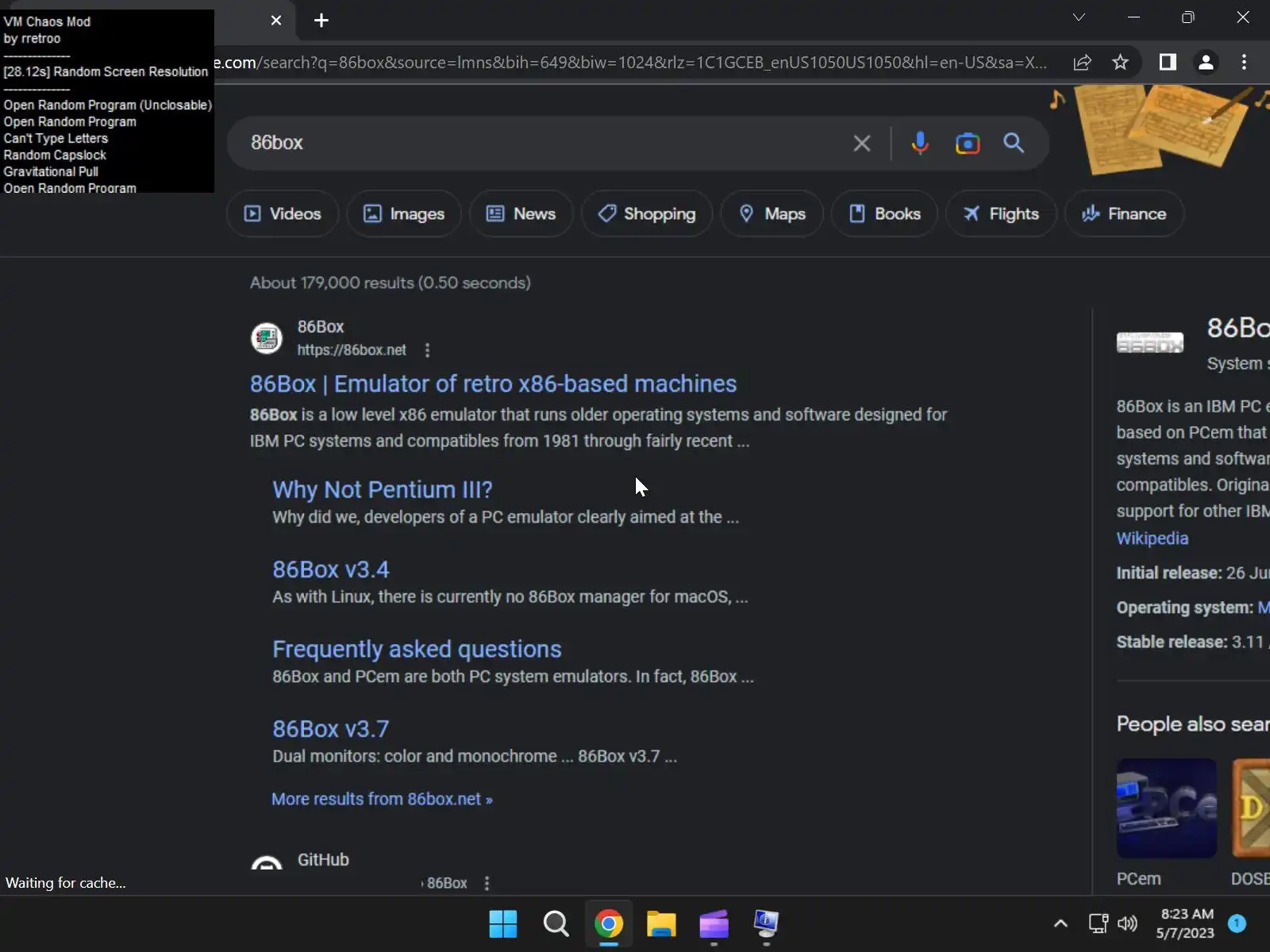The width and height of the screenshot is (1270, 952).
Task: Open the Windows Start menu
Action: (503, 923)
